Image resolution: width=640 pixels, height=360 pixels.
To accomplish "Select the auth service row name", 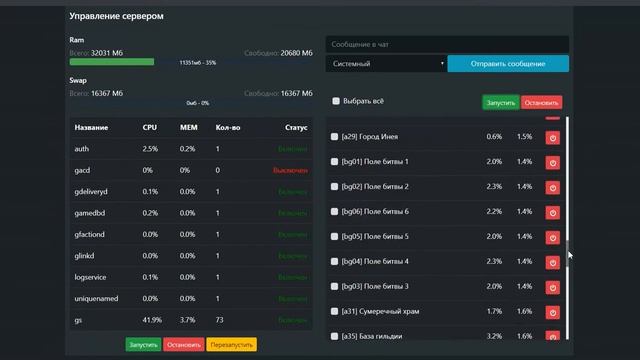I will pos(82,149).
